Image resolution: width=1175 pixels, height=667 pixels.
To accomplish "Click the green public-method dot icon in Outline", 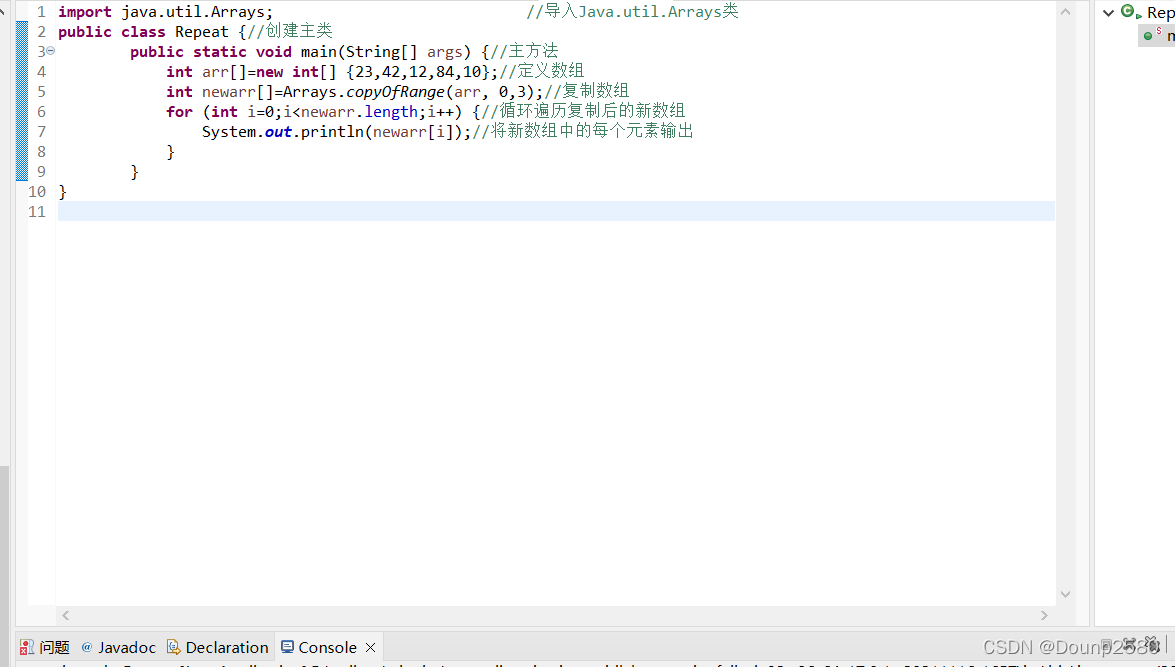I will 1148,35.
